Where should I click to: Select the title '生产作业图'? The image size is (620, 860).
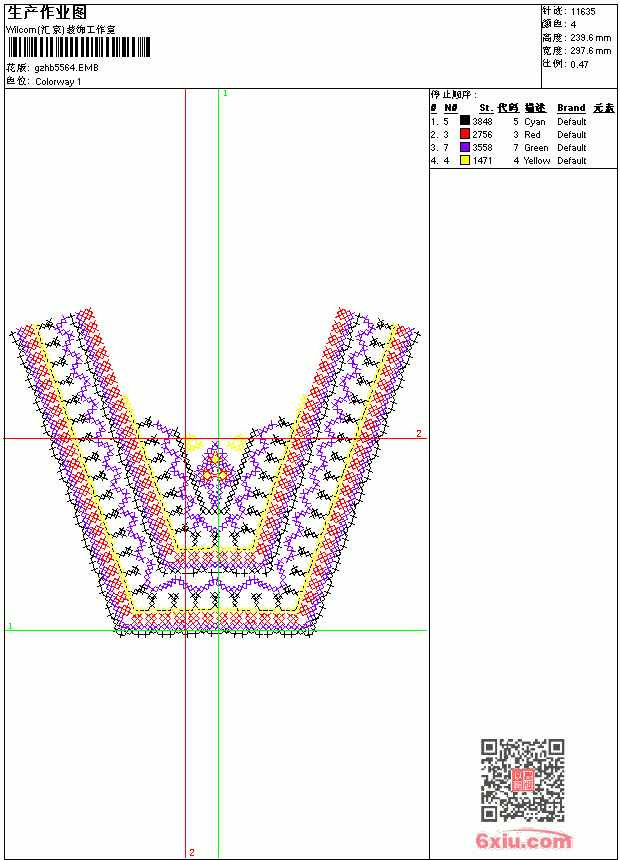tap(47, 13)
